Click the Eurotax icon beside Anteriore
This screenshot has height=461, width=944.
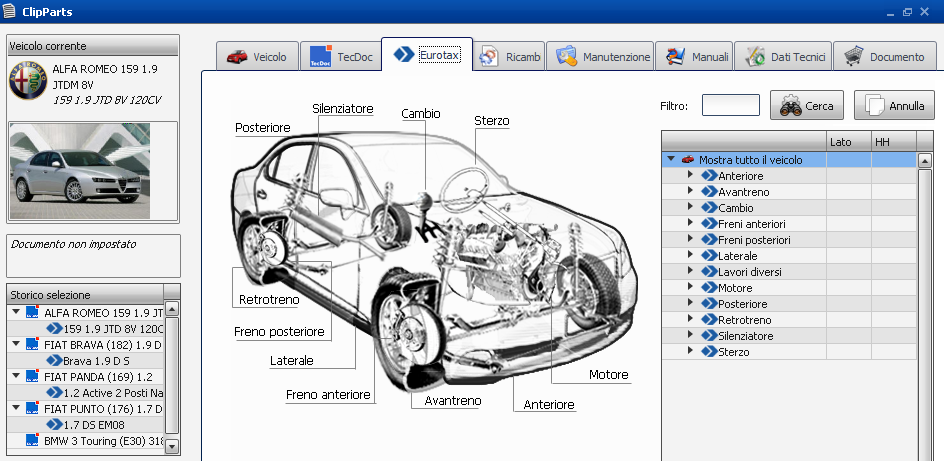click(x=709, y=176)
